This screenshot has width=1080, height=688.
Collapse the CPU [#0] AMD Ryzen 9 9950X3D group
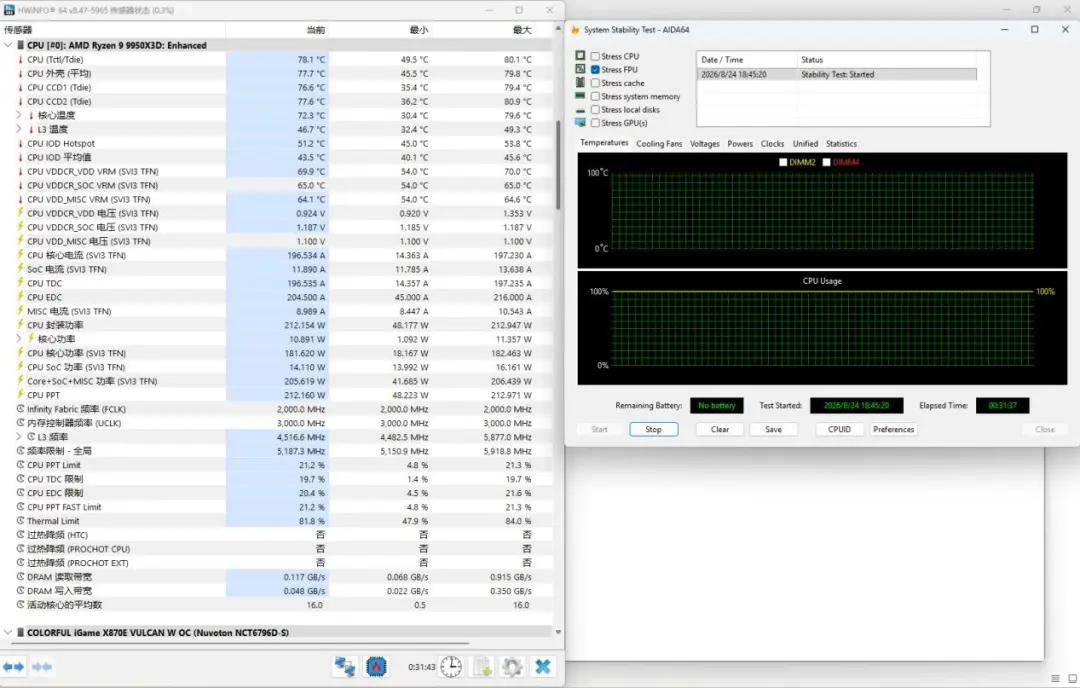[x=8, y=45]
